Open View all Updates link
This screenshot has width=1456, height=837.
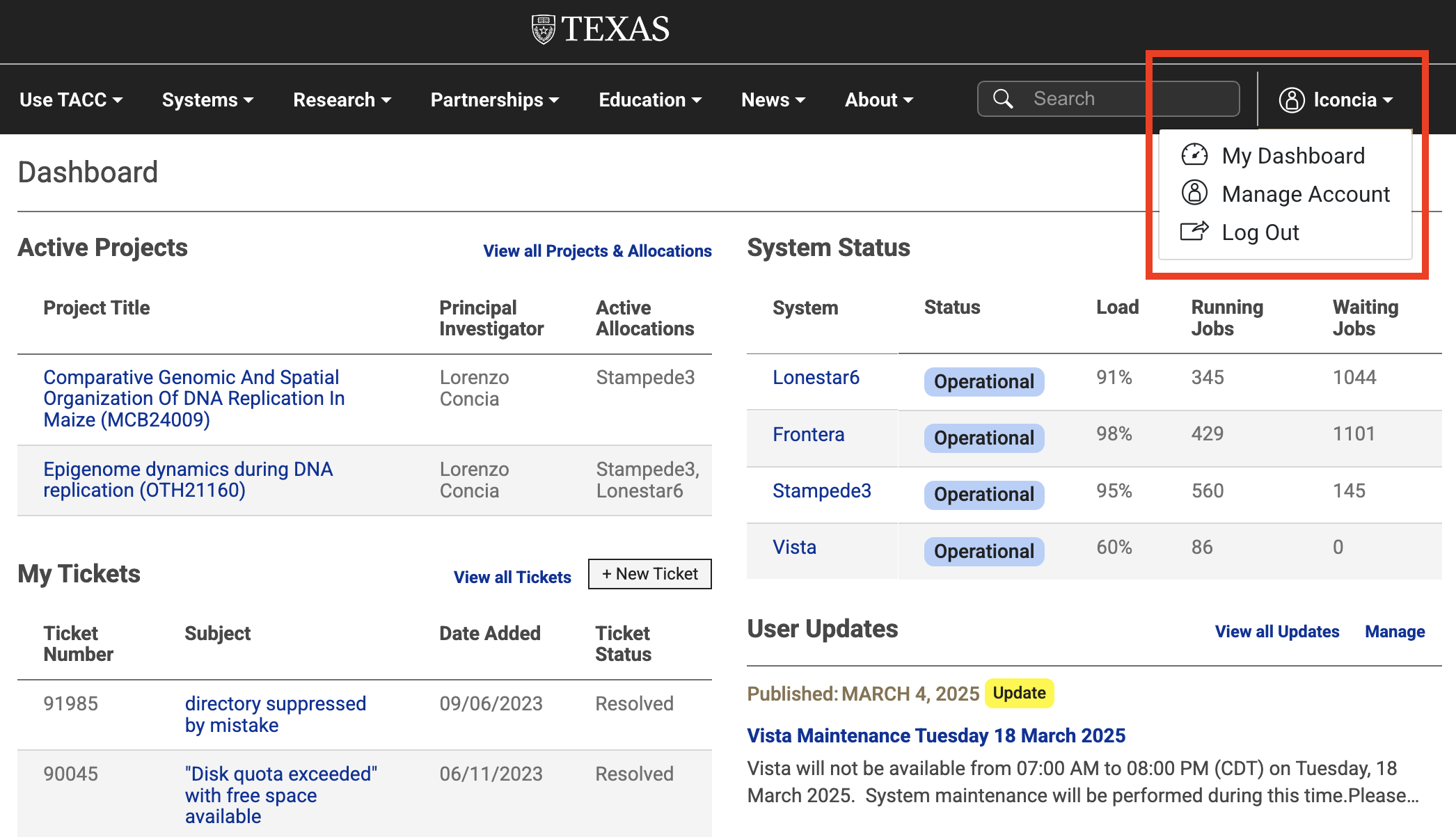point(1277,631)
